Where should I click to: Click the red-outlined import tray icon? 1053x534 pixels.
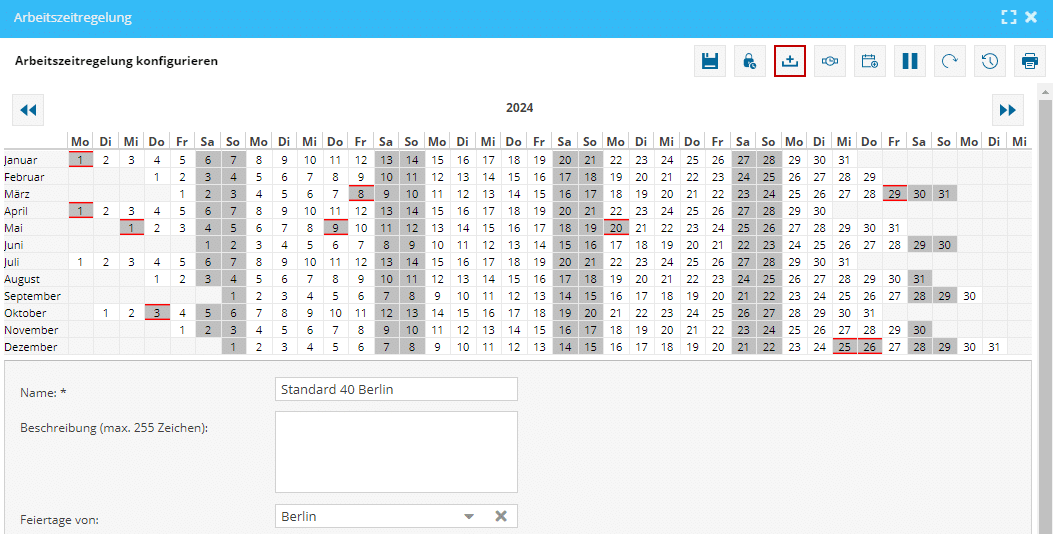[x=790, y=61]
